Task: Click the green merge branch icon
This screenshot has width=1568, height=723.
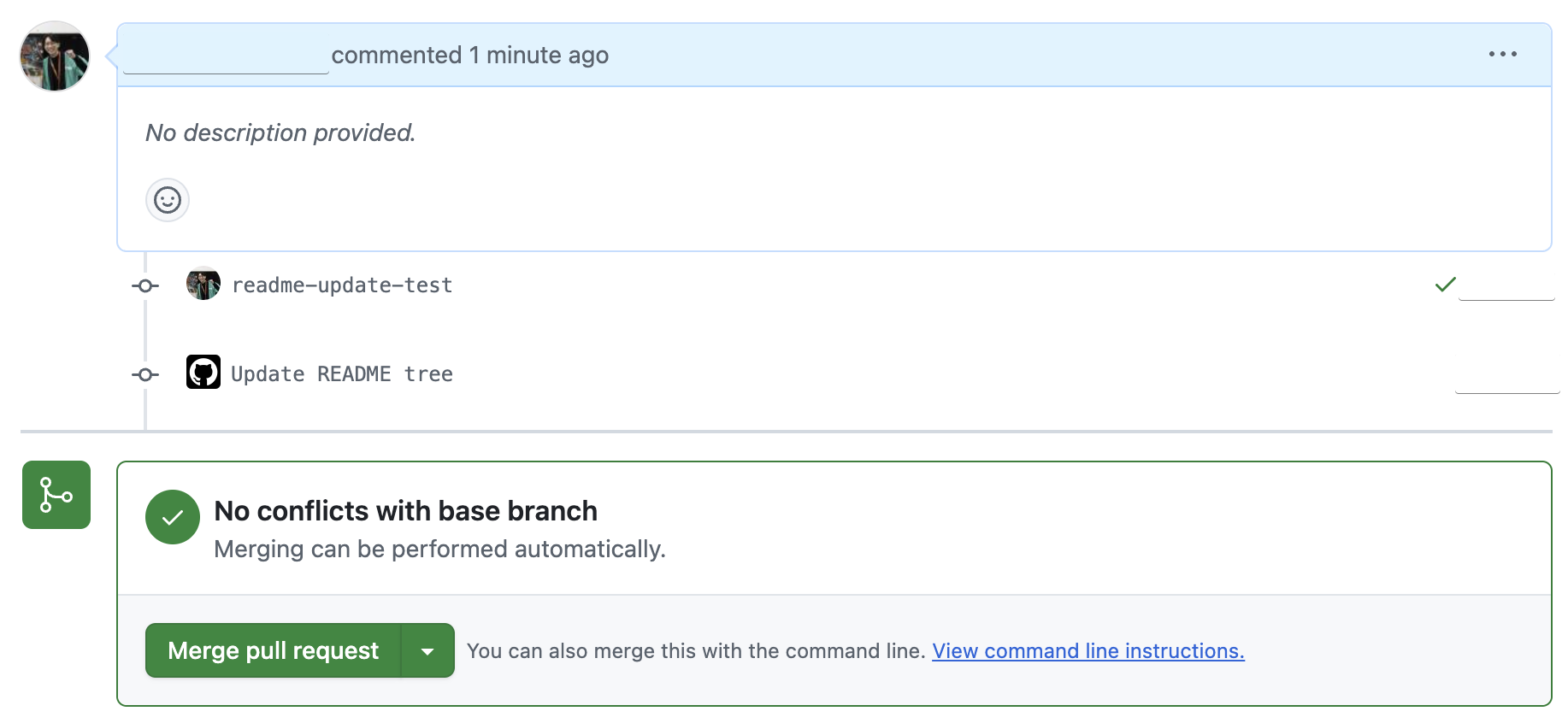Action: [x=56, y=495]
